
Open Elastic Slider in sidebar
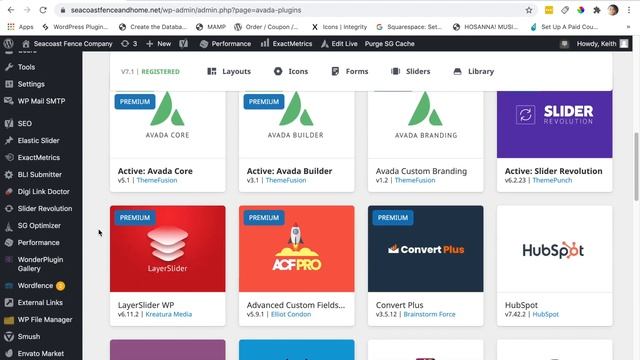click(x=38, y=140)
